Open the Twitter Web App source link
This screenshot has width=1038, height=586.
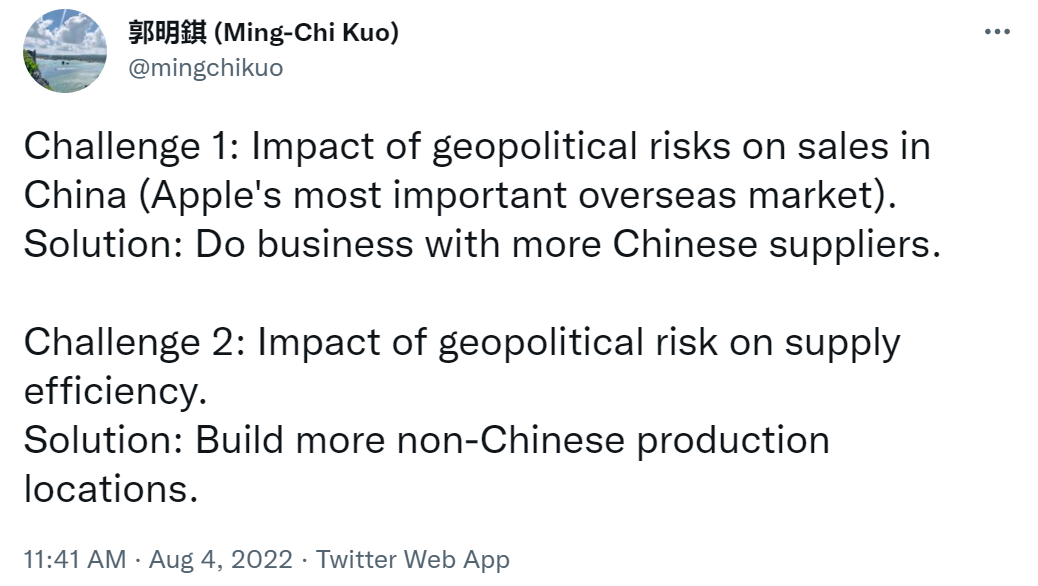click(x=413, y=560)
